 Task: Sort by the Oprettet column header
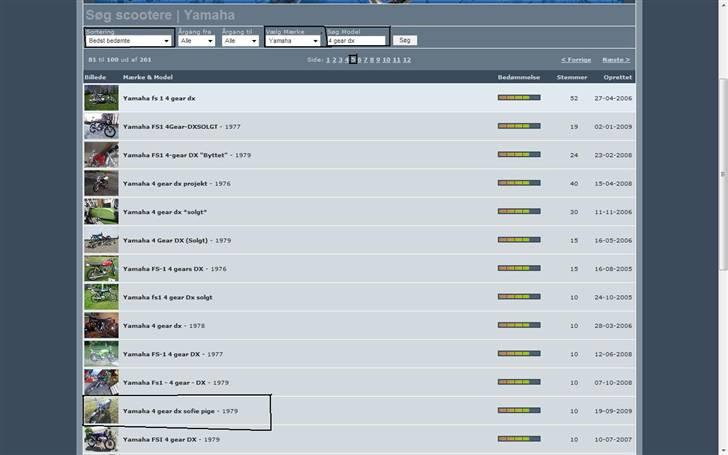click(617, 77)
